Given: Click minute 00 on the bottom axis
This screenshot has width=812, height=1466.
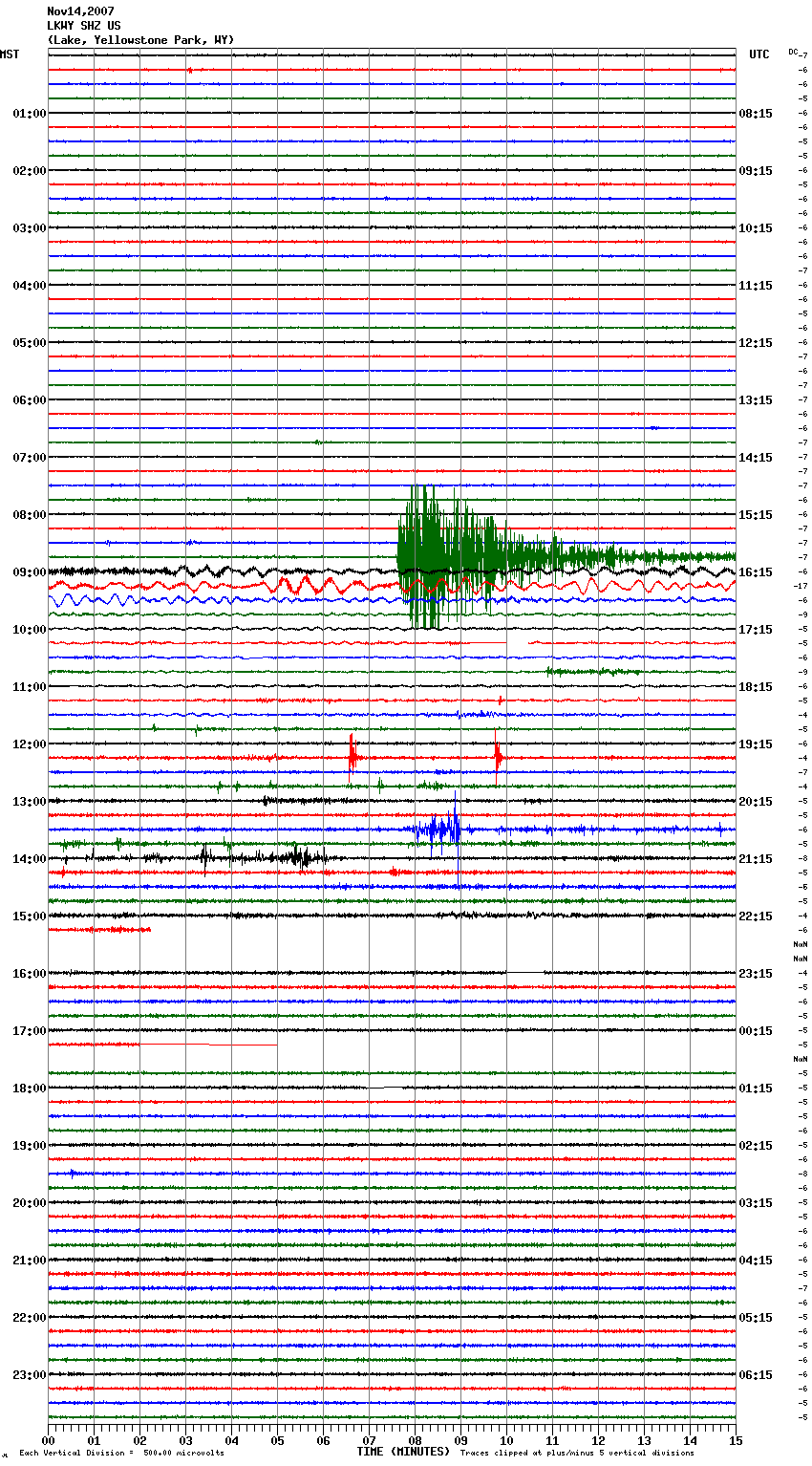Looking at the screenshot, I should coord(48,1440).
